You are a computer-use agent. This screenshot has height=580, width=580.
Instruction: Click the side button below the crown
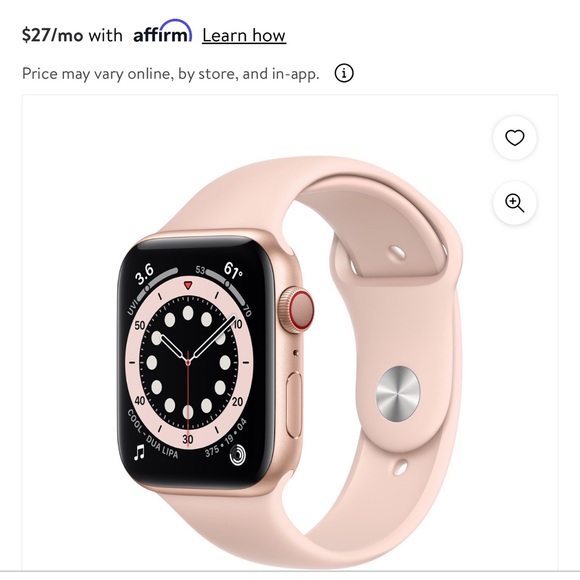pos(294,404)
